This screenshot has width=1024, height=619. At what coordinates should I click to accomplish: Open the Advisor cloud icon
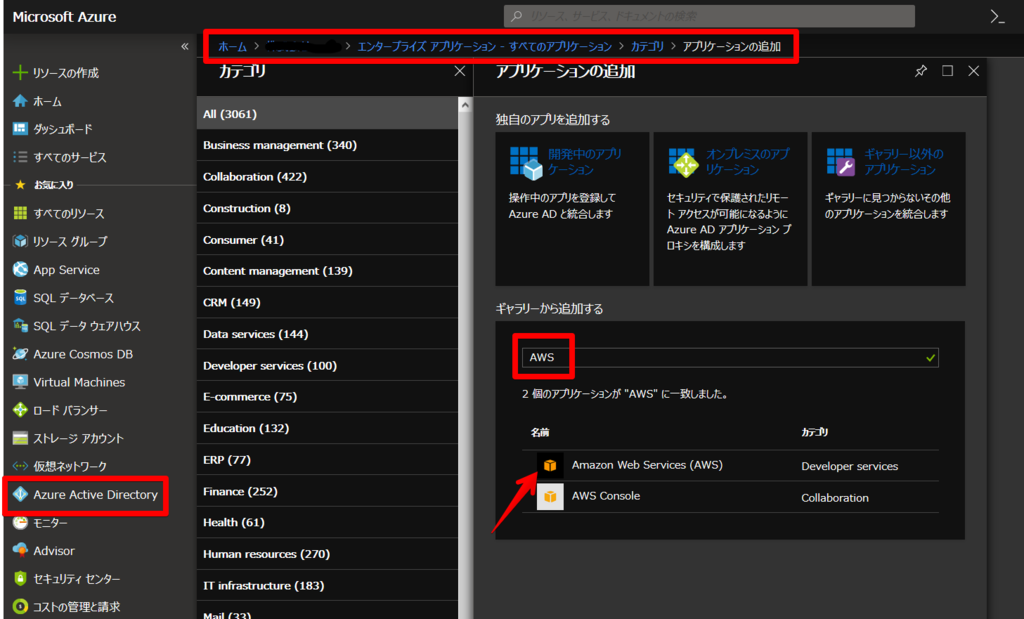coord(20,550)
